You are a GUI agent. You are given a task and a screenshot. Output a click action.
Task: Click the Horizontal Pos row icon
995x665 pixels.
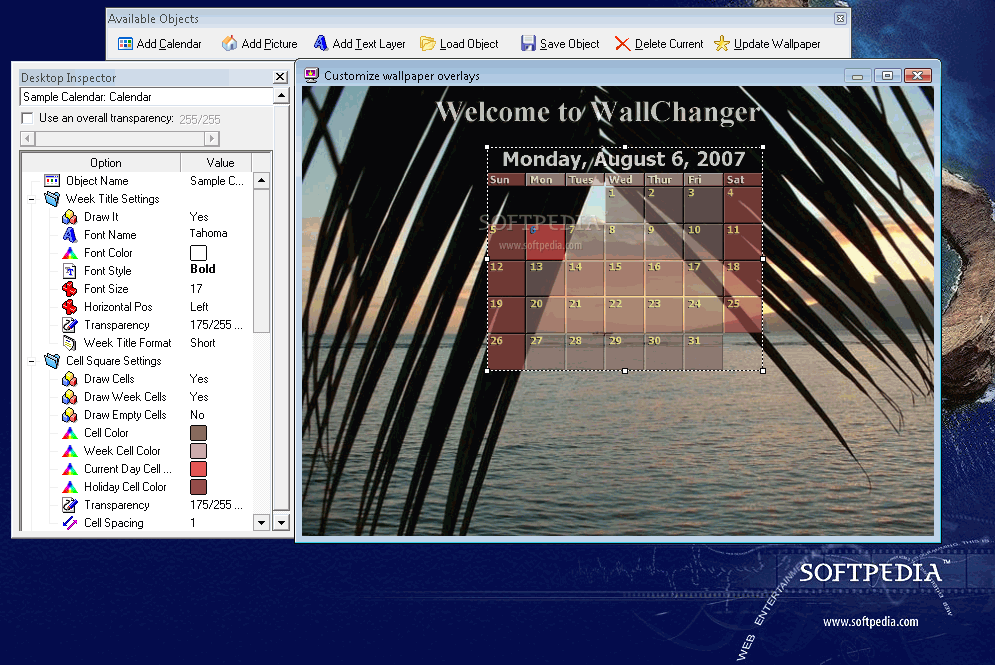click(70, 306)
